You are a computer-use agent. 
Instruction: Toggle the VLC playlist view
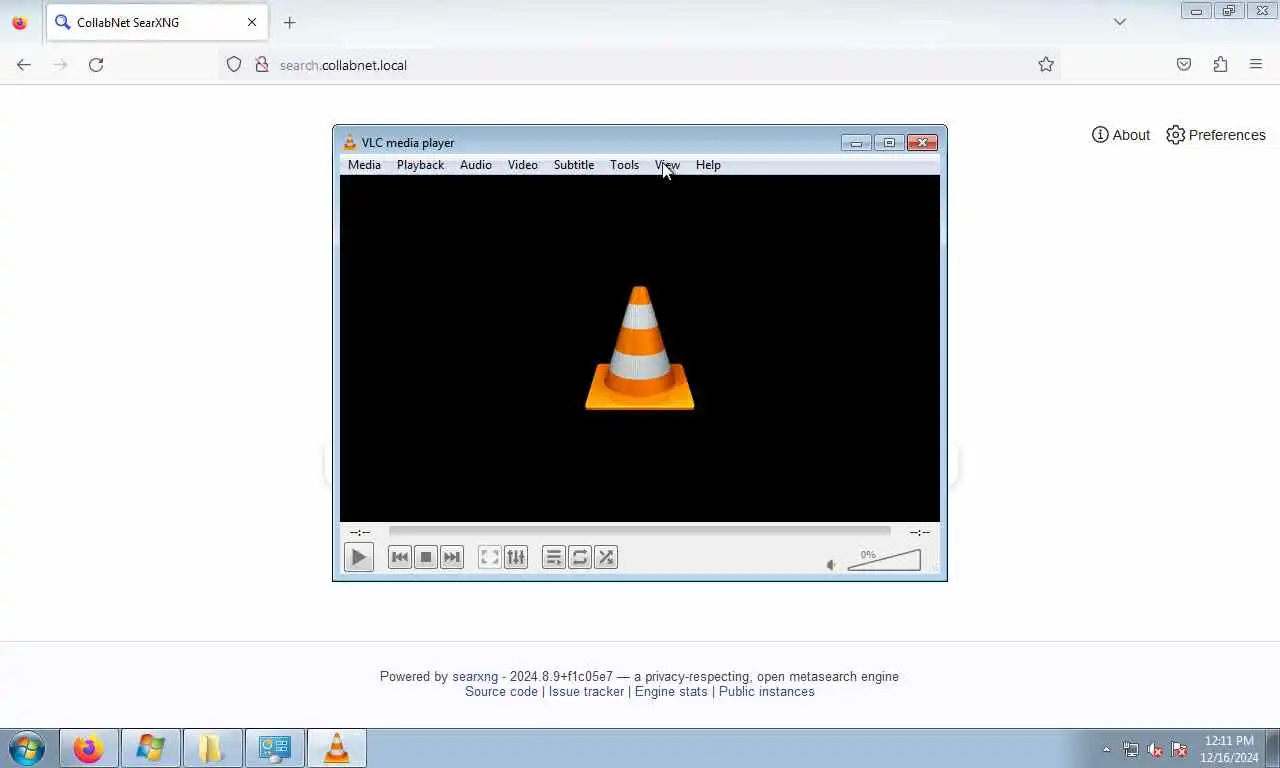click(553, 557)
